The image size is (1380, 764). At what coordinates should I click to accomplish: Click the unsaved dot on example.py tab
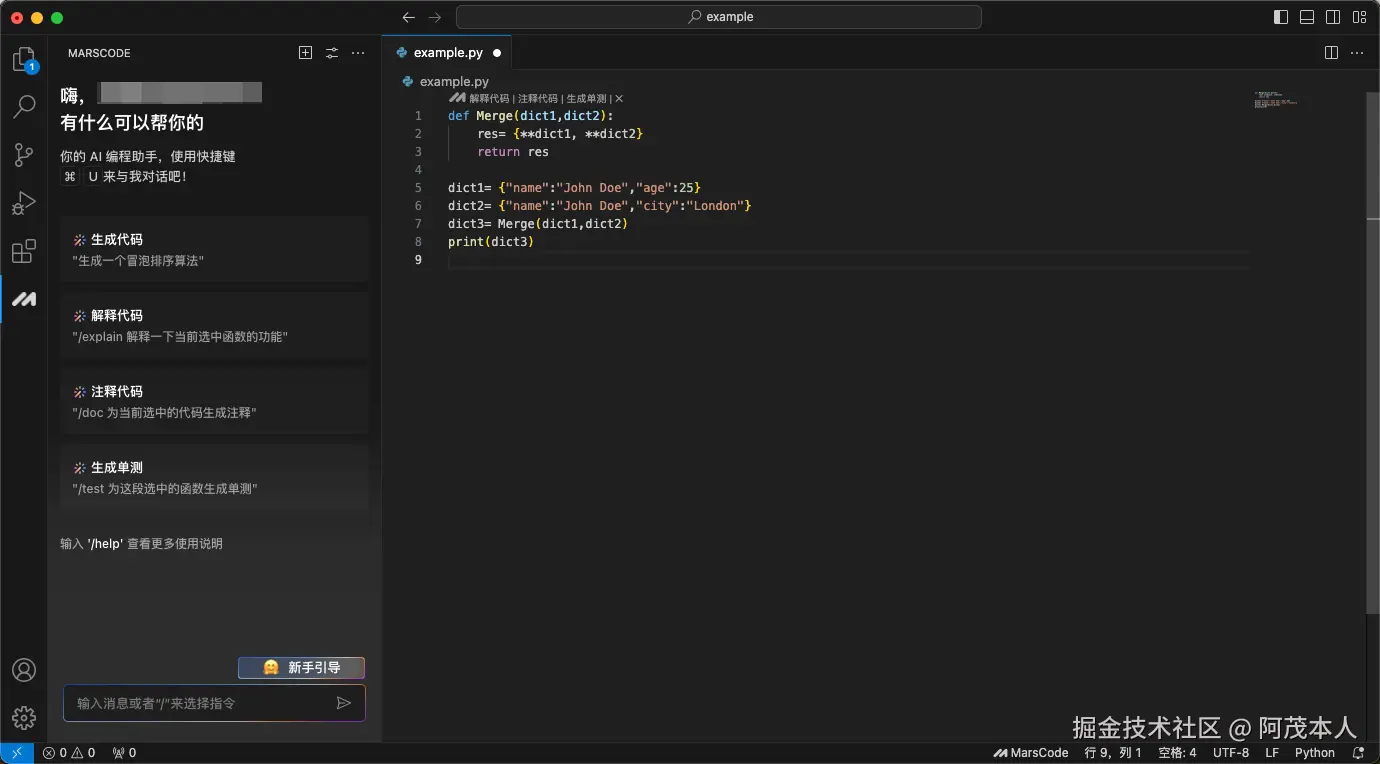pyautogui.click(x=496, y=53)
